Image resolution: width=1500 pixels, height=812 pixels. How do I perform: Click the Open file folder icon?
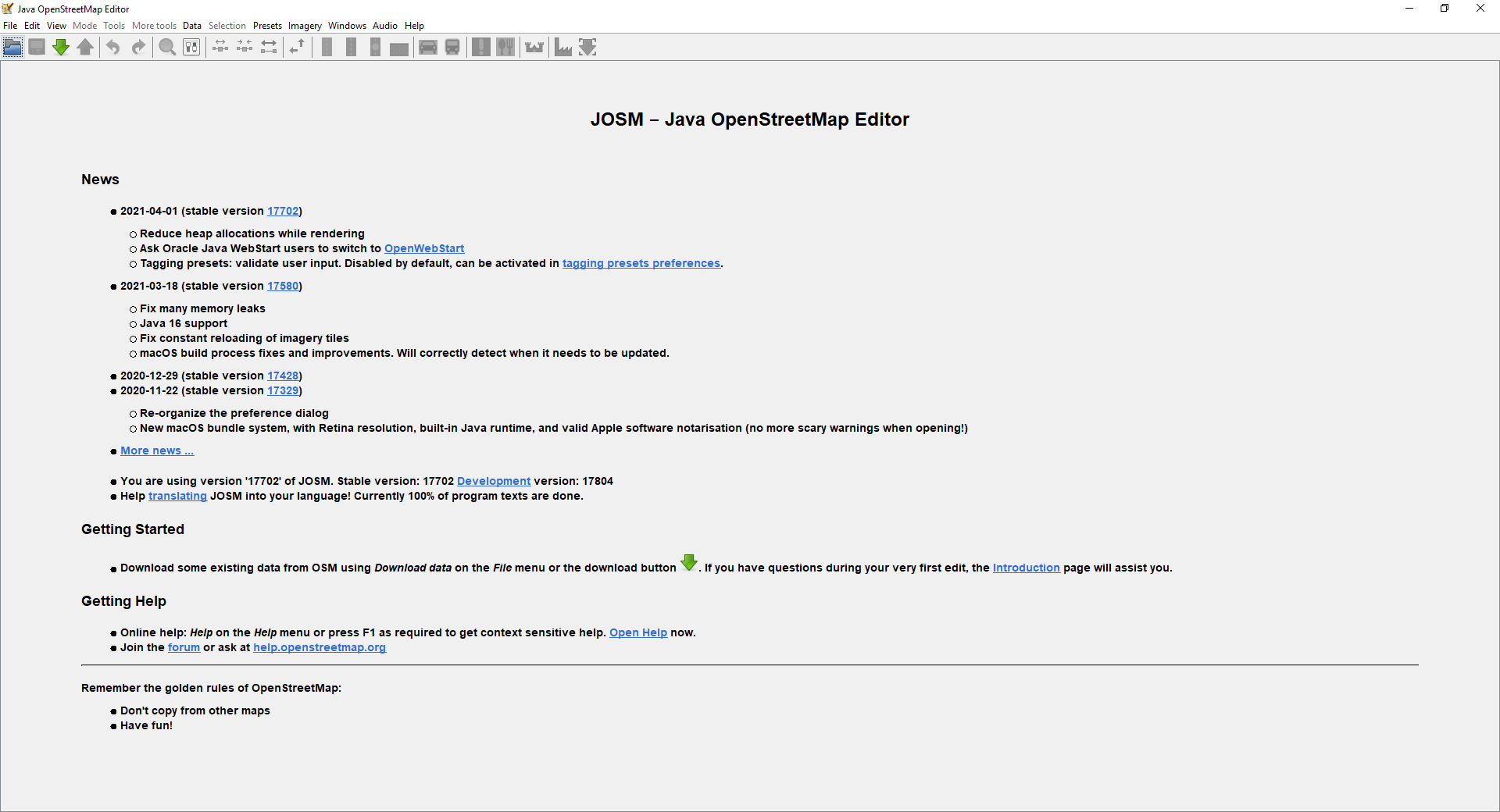(x=12, y=48)
